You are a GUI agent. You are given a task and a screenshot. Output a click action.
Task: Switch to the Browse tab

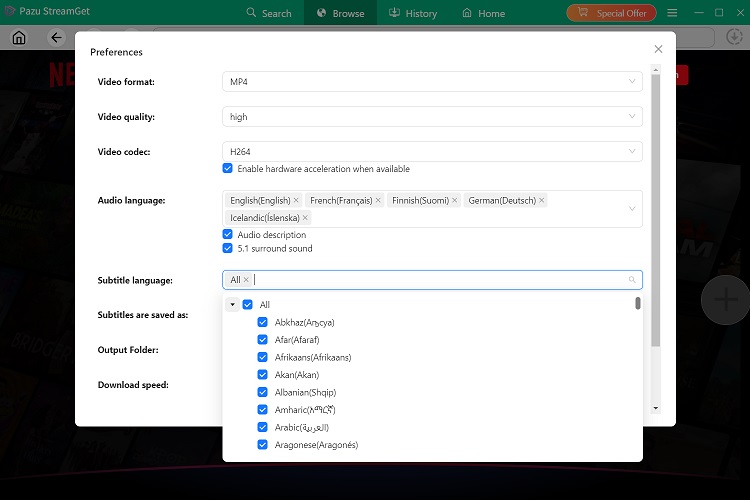click(341, 13)
